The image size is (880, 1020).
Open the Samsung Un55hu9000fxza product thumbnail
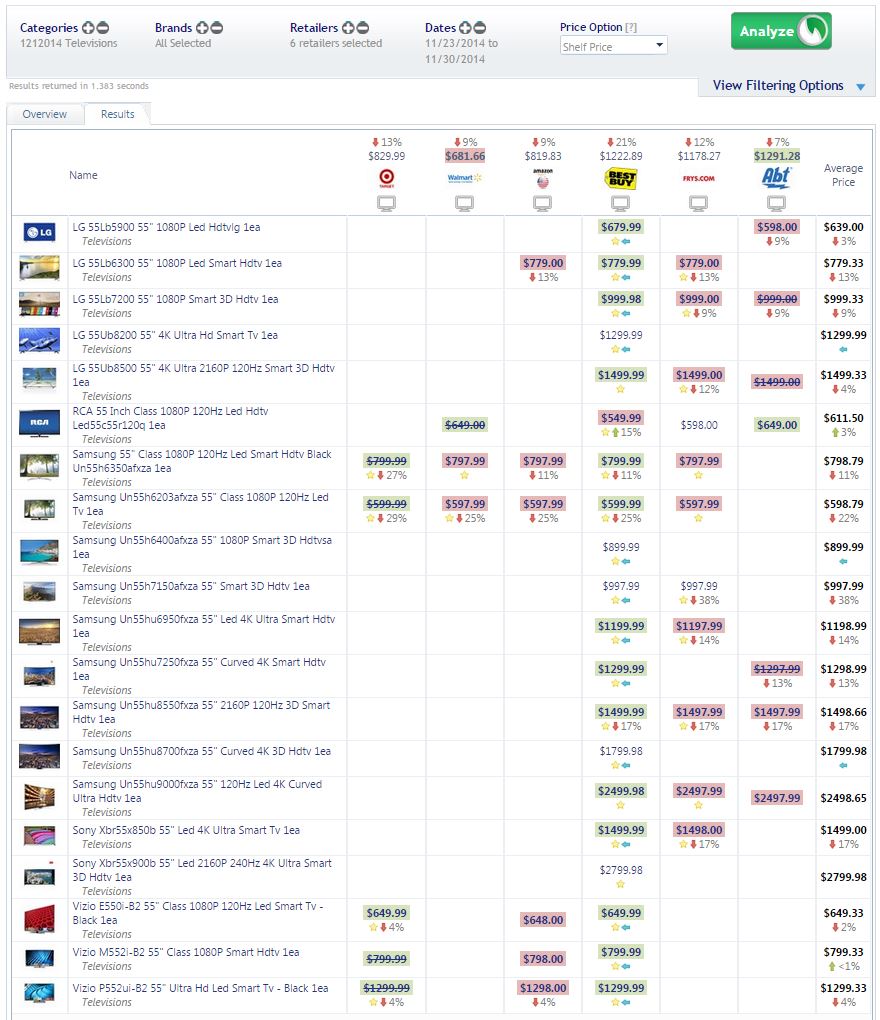(x=40, y=798)
